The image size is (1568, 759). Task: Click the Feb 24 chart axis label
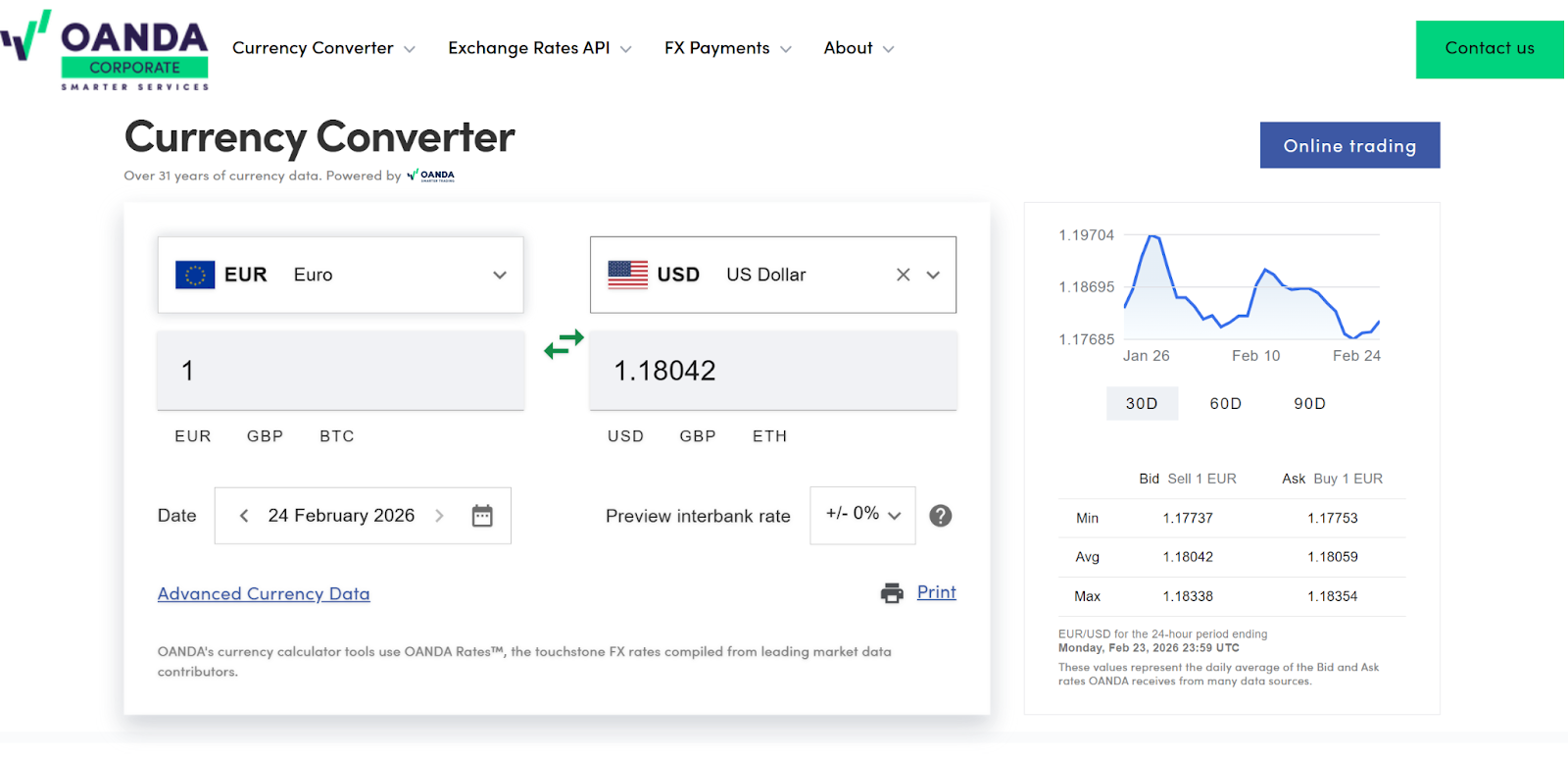(1356, 356)
